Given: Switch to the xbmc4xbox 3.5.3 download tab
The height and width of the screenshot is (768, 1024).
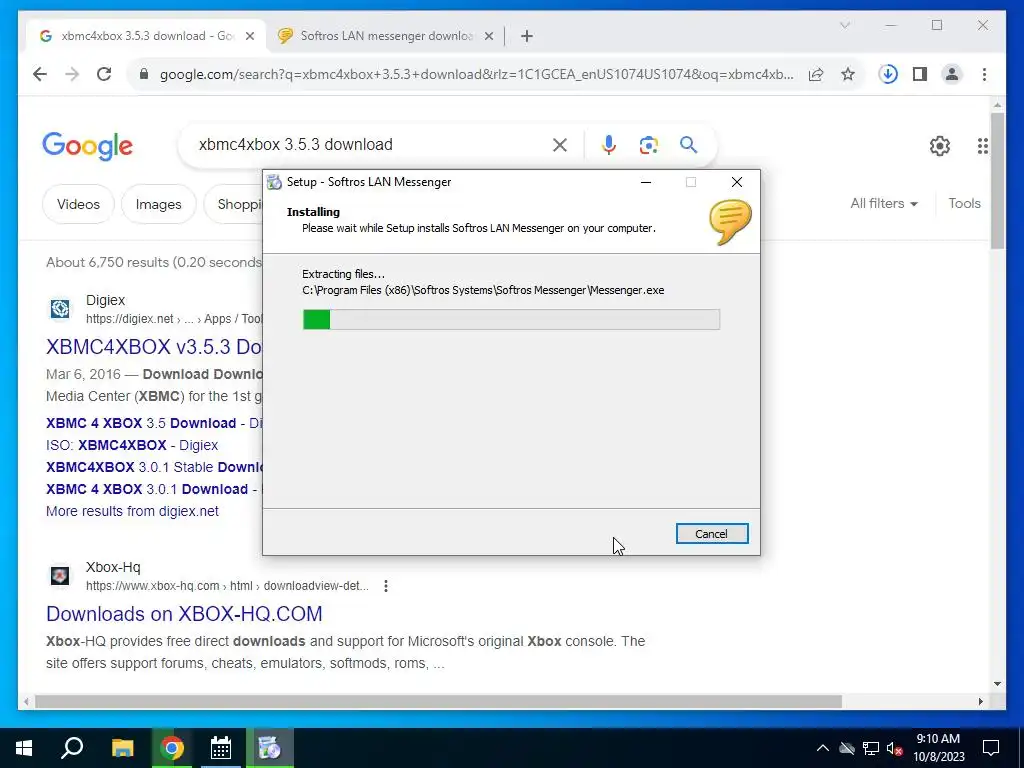Looking at the screenshot, I should coord(146,36).
